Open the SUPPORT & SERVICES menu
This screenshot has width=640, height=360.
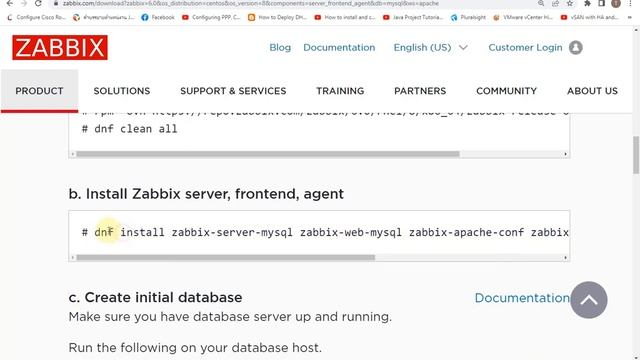click(233, 91)
